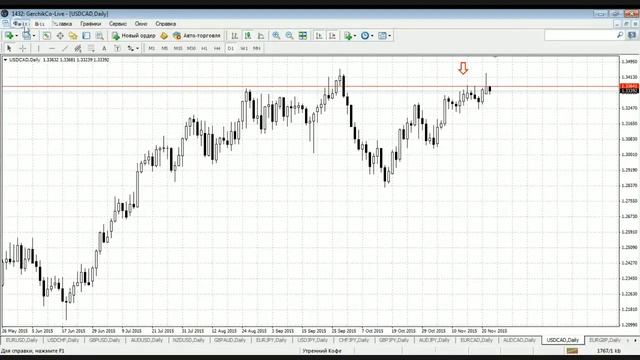Click the Утренний Кофе profile in status bar
Viewport: 640px width, 360px height.
coord(322,351)
